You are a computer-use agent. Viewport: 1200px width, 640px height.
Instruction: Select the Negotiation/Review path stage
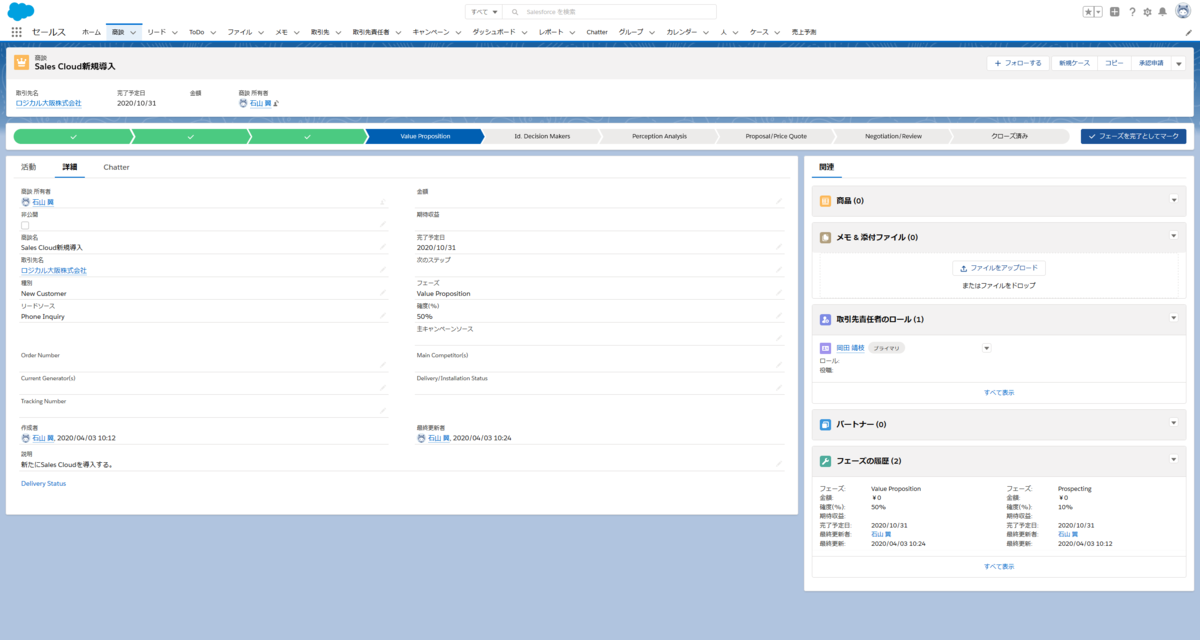893,136
